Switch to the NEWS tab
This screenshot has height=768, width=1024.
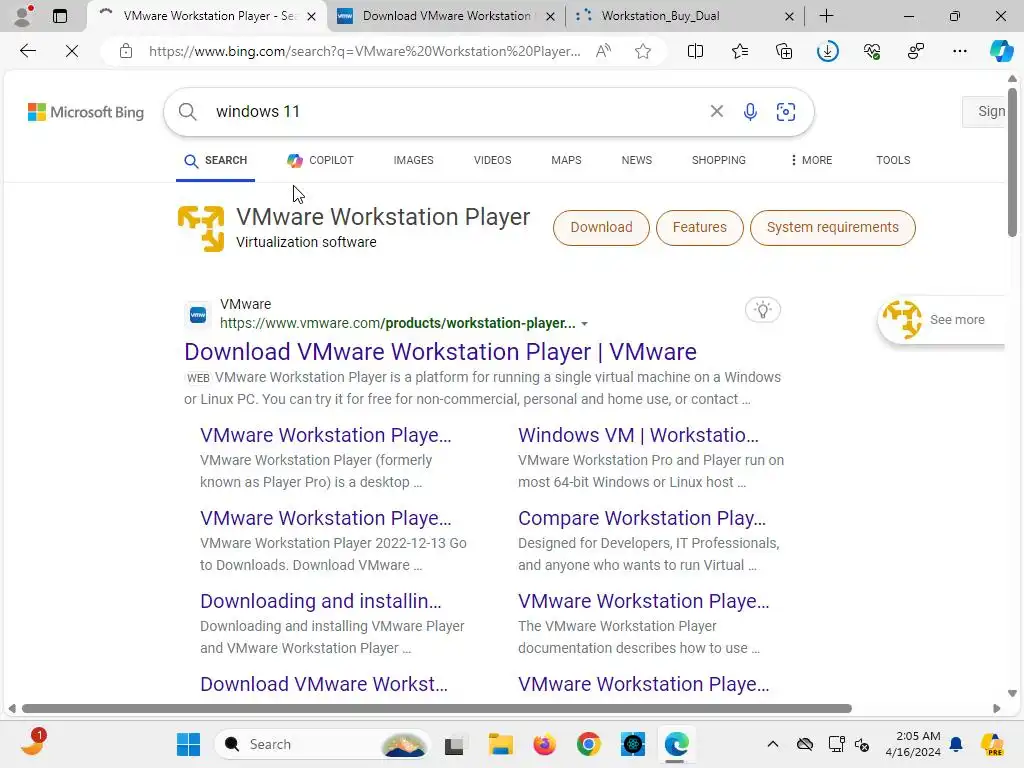[637, 160]
